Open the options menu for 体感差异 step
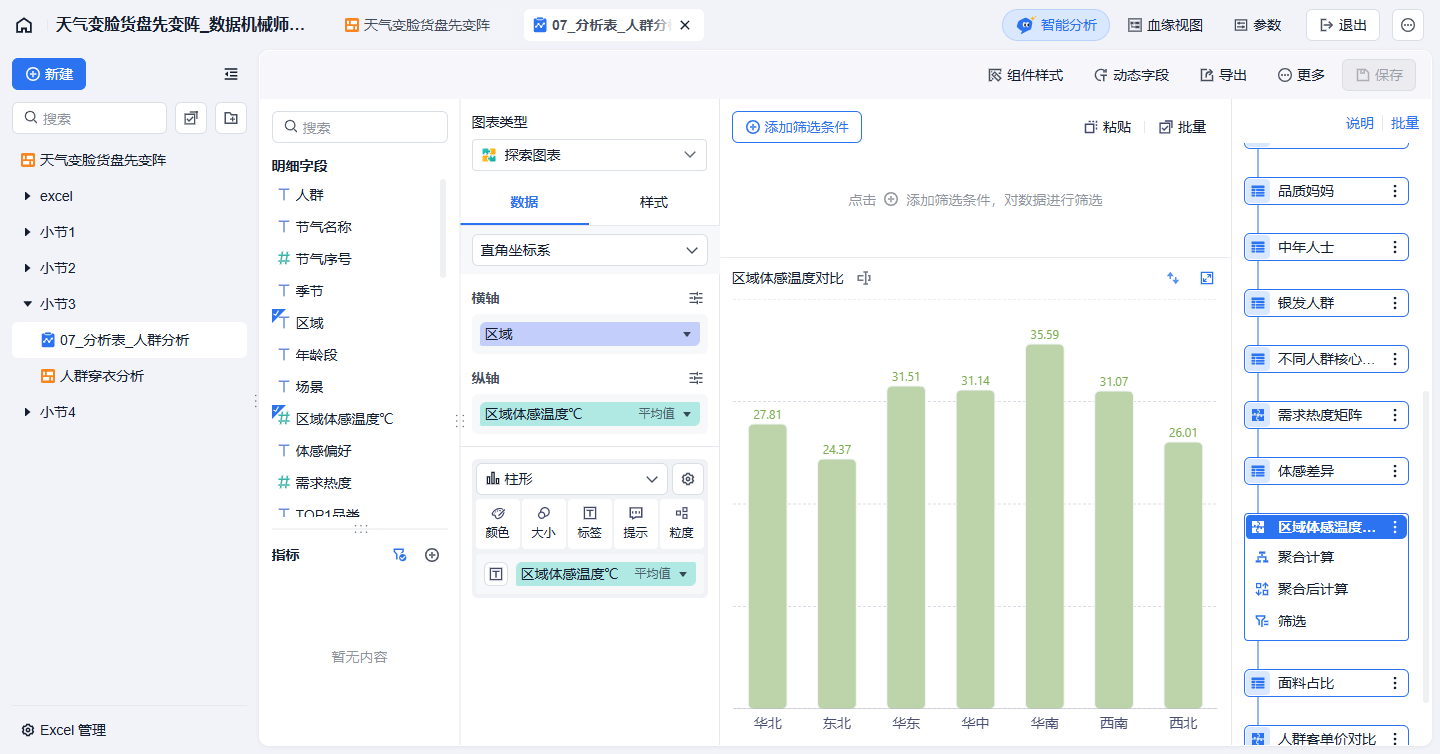 point(1395,471)
